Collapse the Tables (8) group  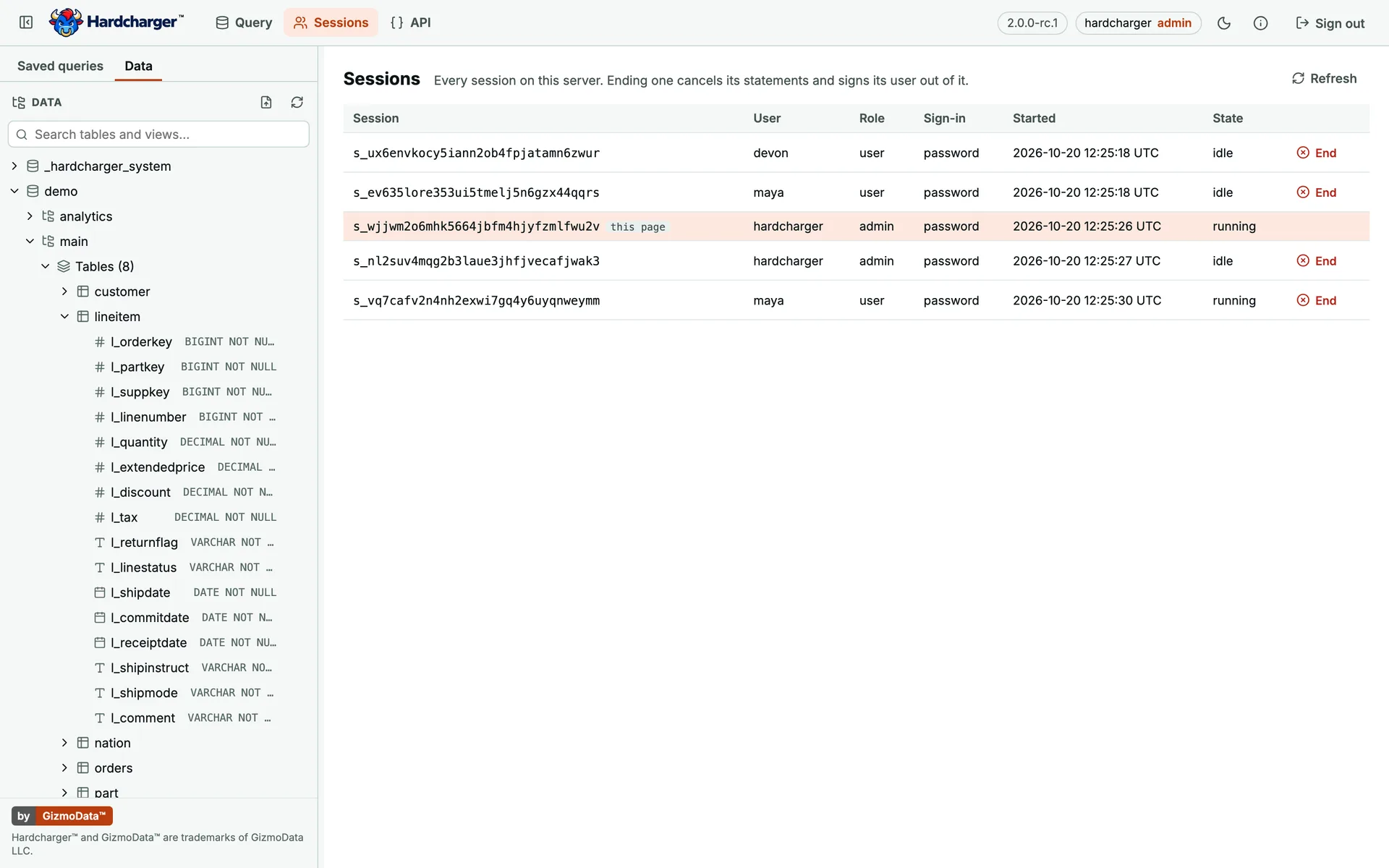(46, 266)
